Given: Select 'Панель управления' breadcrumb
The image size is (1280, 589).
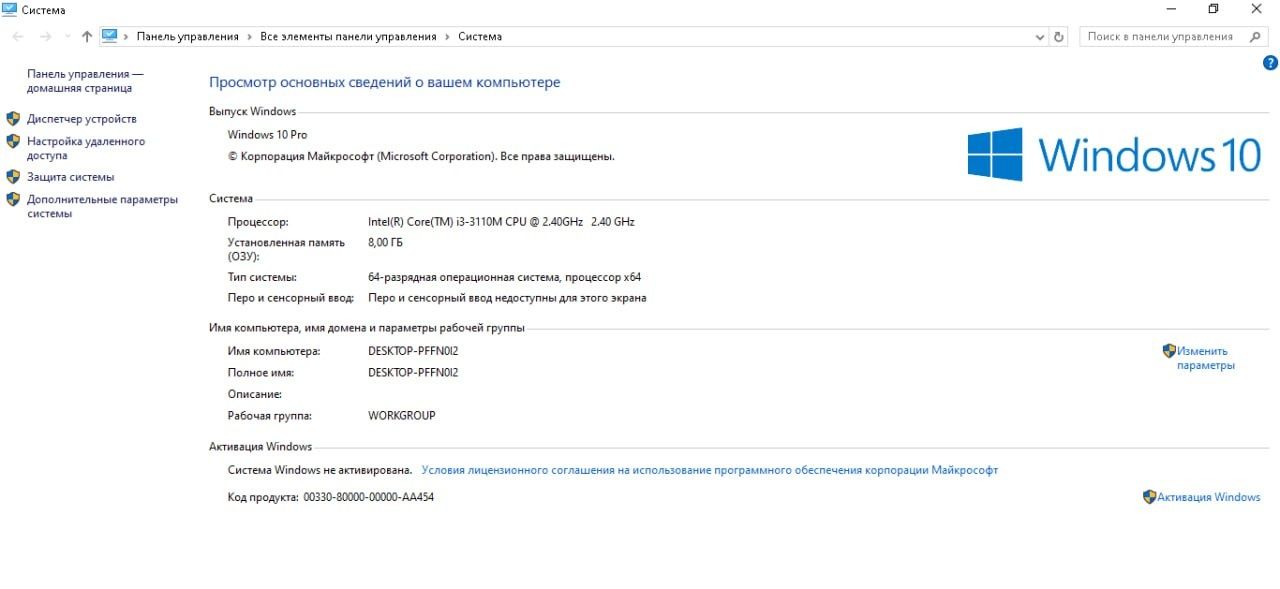Looking at the screenshot, I should [188, 36].
